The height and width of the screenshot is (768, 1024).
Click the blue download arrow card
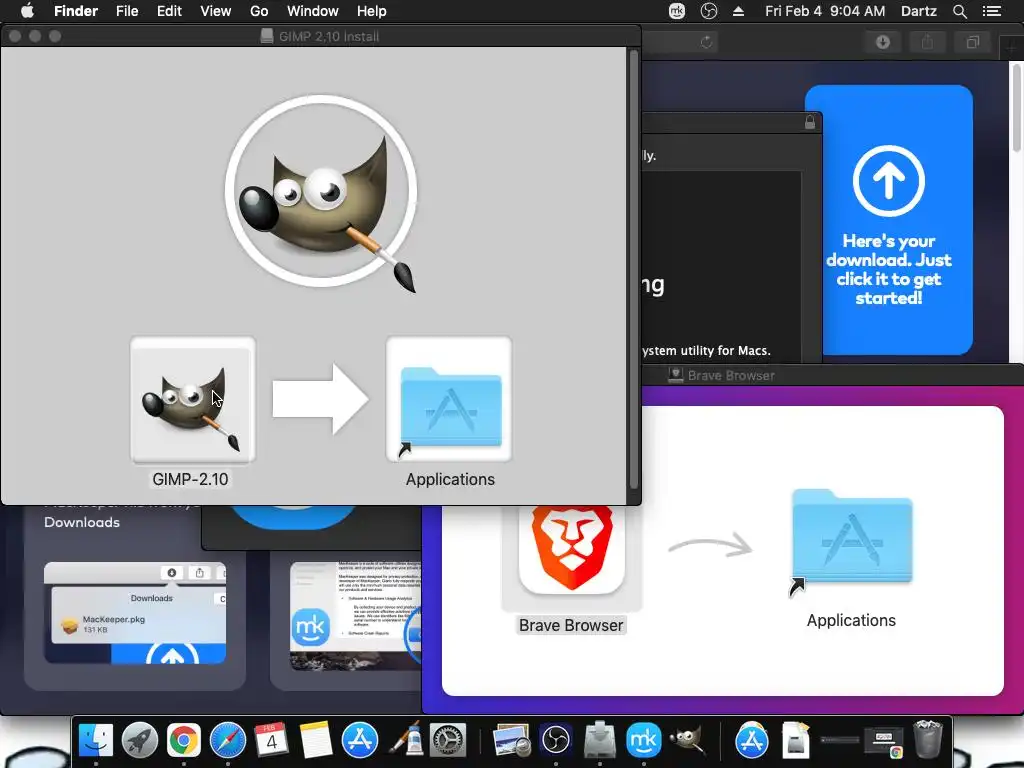pos(889,220)
